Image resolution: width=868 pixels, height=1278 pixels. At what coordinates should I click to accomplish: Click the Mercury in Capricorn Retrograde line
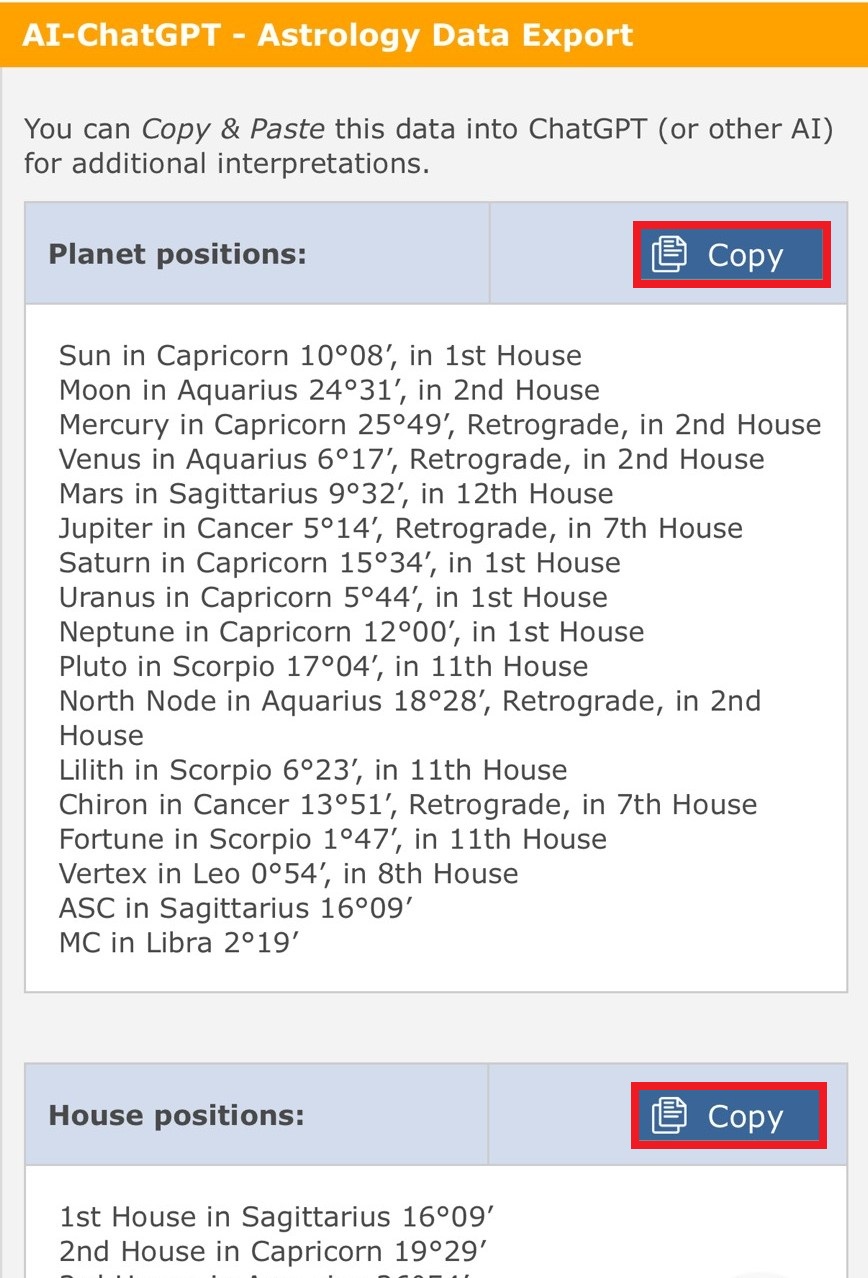[x=440, y=425]
